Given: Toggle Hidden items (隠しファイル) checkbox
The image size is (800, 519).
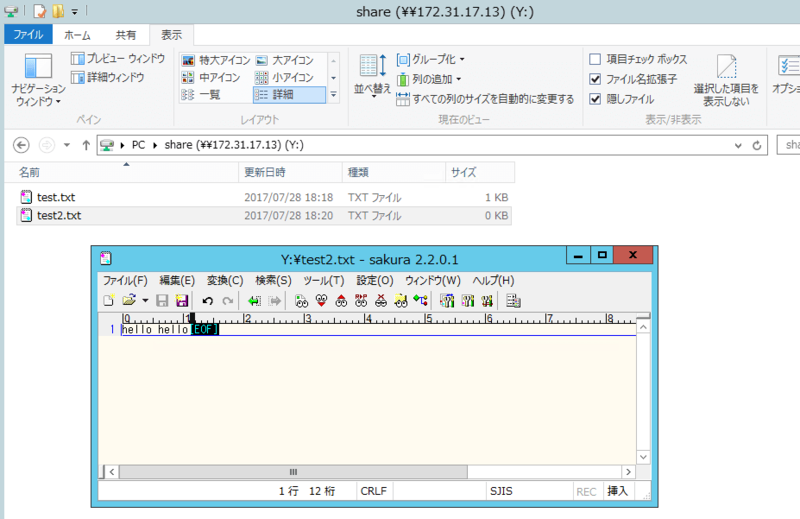Looking at the screenshot, I should tap(595, 99).
